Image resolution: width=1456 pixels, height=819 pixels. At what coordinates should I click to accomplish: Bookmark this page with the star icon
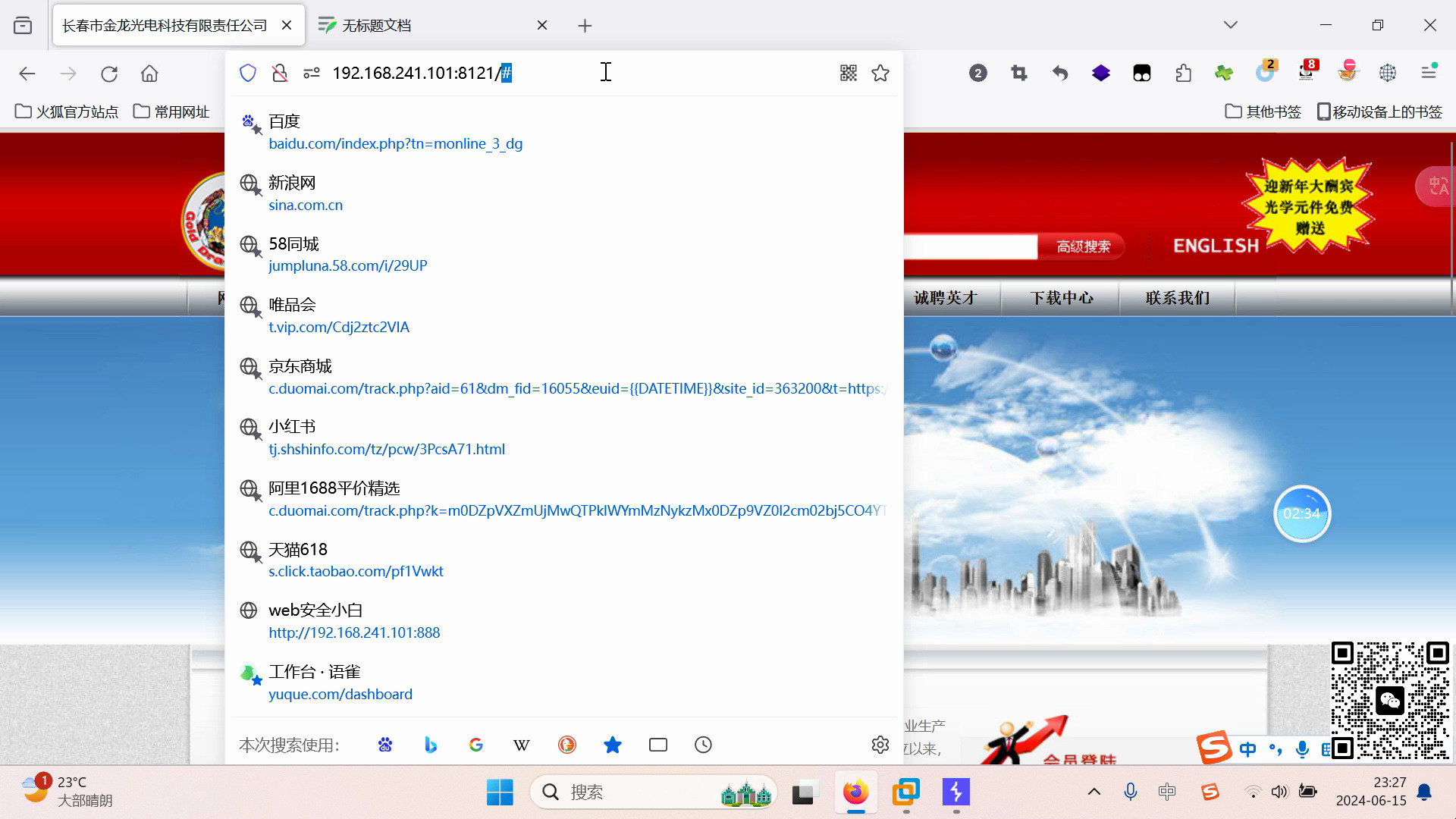[880, 73]
